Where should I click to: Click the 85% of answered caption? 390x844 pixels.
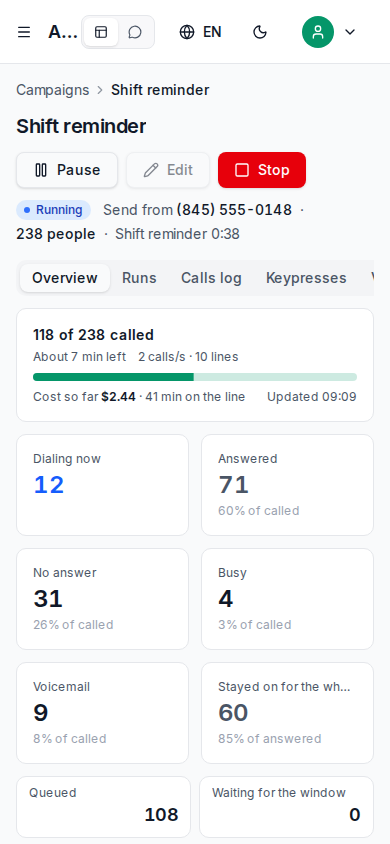[x=270, y=739]
